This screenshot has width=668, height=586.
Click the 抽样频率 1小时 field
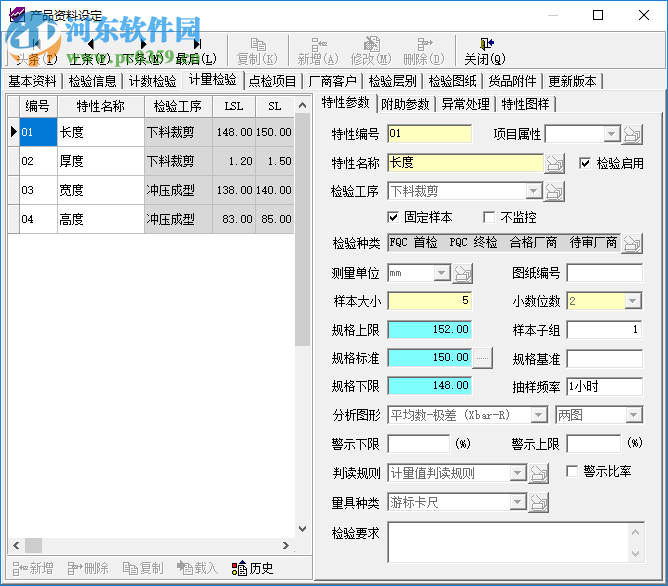[x=605, y=387]
